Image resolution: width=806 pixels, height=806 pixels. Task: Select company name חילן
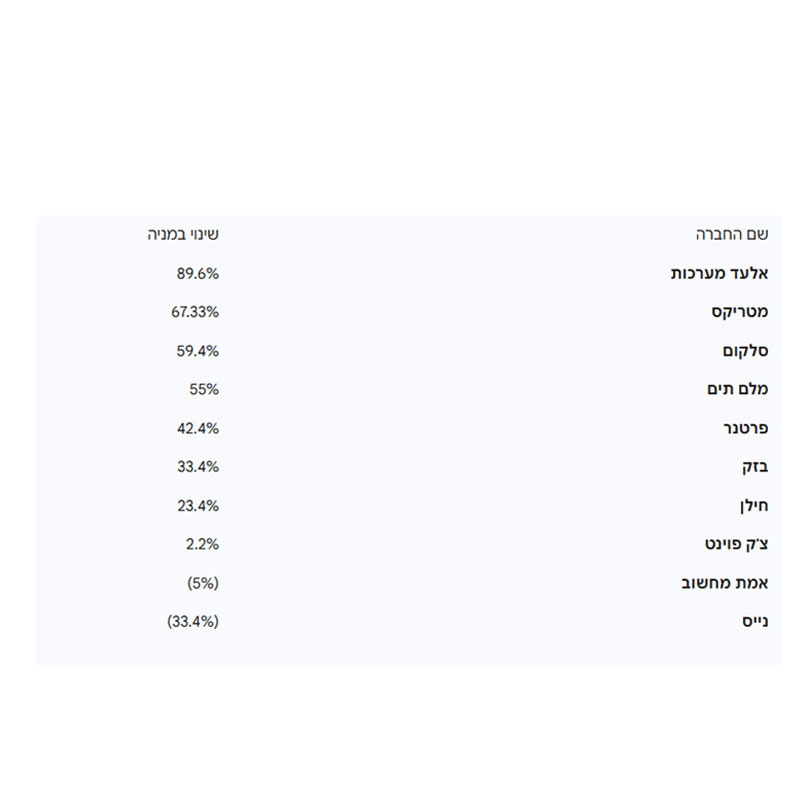click(753, 505)
